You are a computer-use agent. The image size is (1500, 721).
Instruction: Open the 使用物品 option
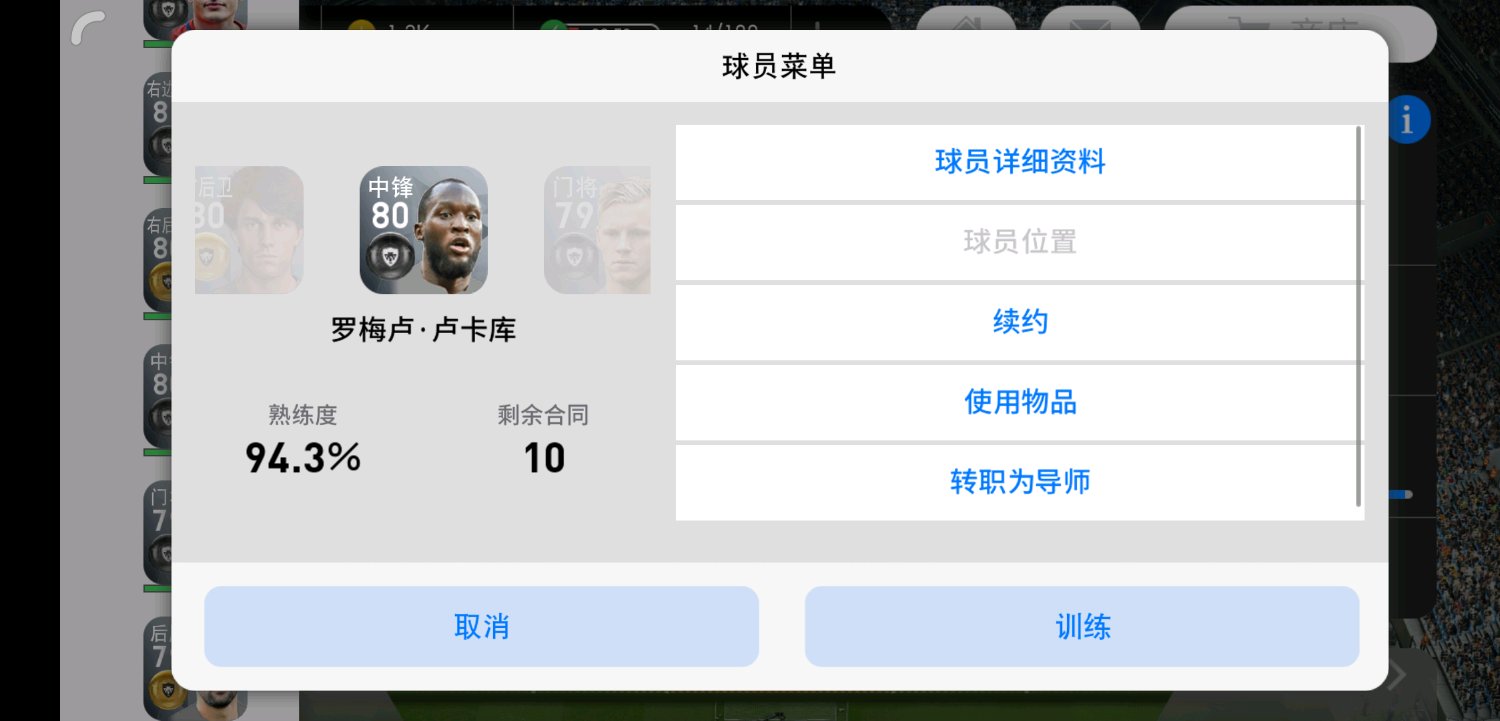pos(1020,402)
